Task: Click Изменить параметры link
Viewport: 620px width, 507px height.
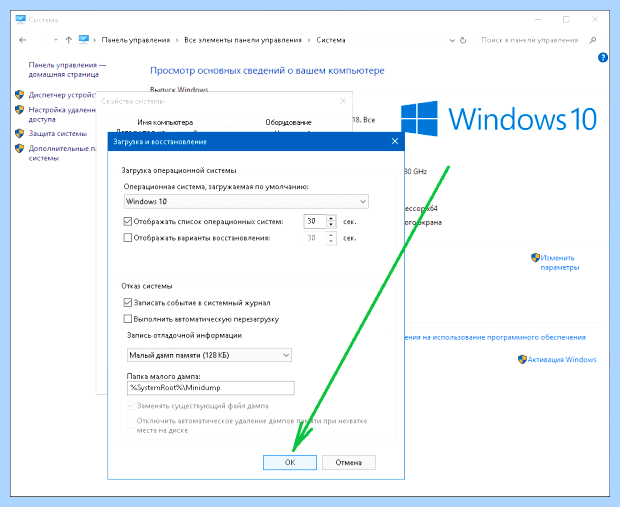Action: (x=560, y=263)
